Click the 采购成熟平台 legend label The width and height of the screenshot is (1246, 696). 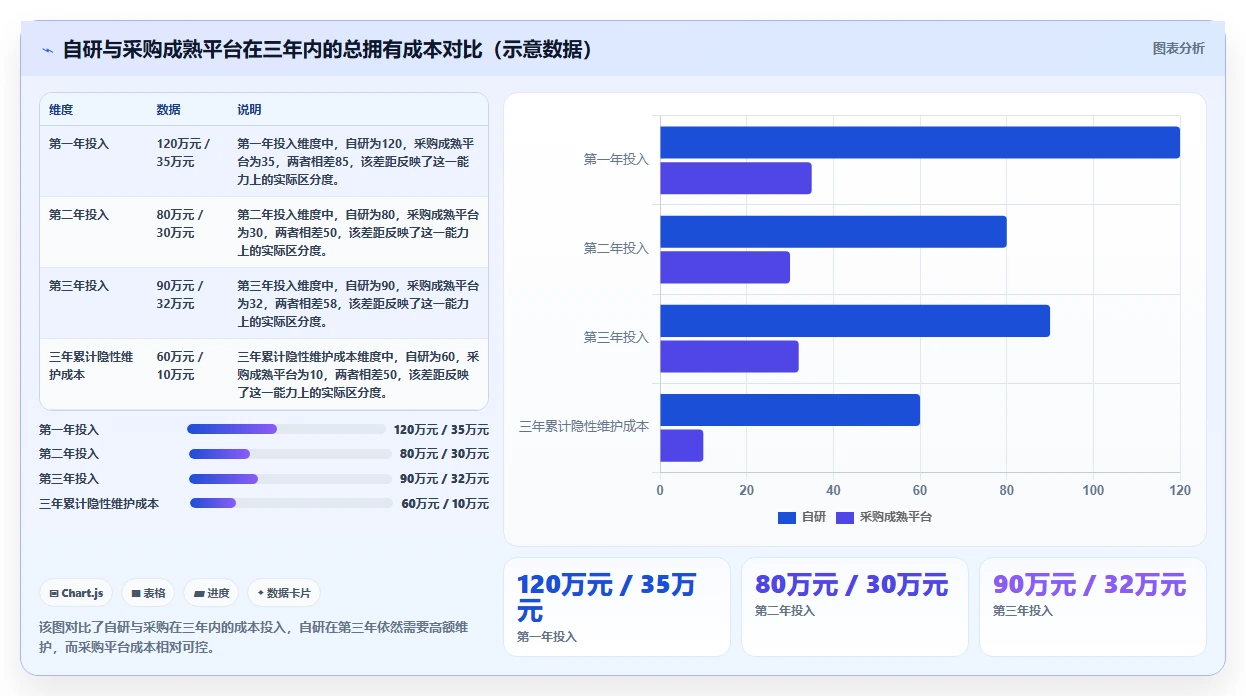click(x=896, y=517)
